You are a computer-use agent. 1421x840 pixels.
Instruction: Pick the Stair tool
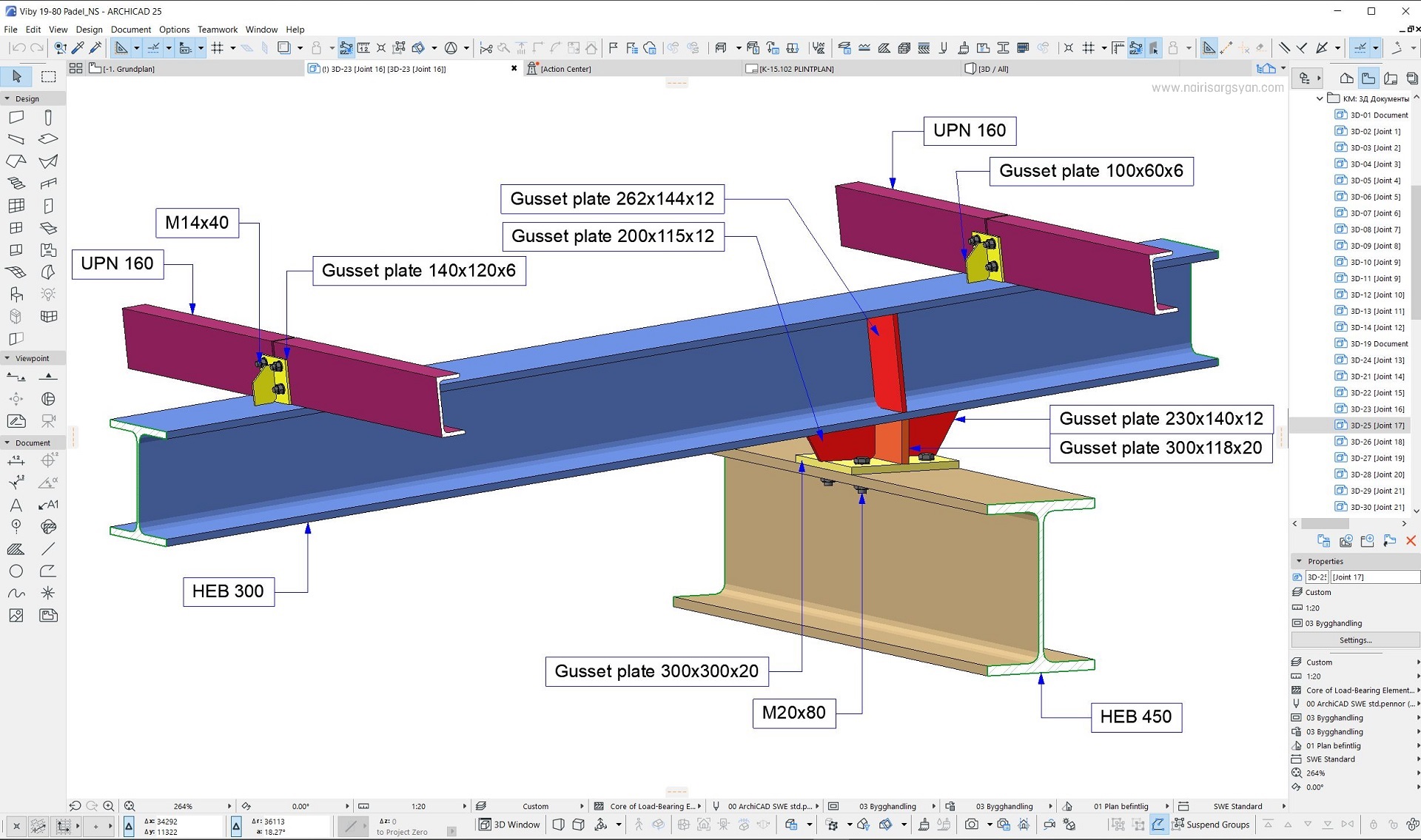(16, 184)
